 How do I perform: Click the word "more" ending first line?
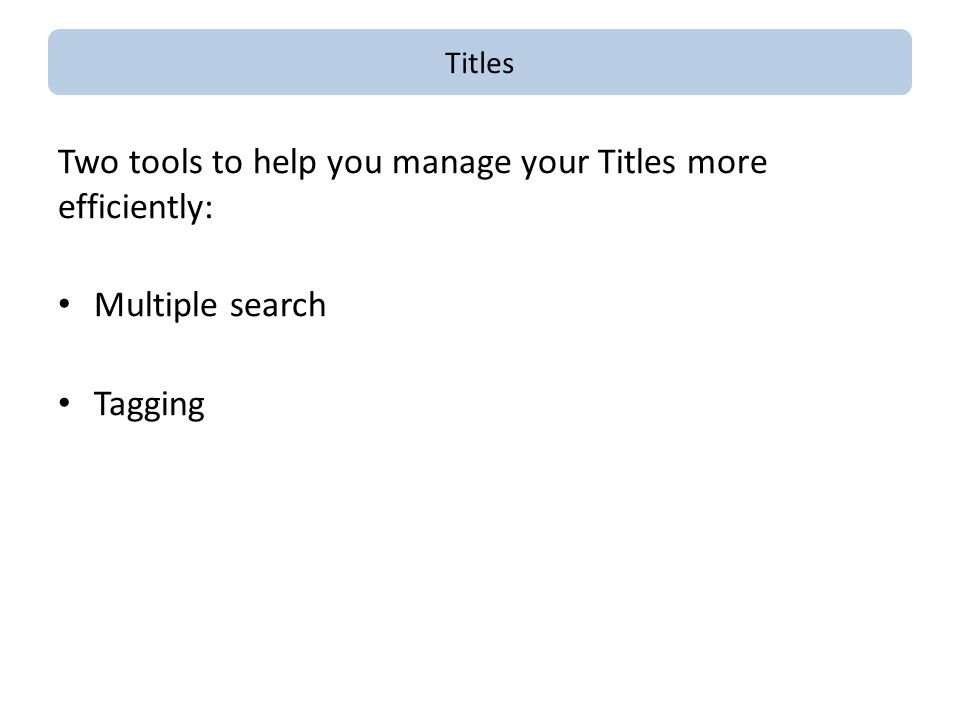(727, 164)
